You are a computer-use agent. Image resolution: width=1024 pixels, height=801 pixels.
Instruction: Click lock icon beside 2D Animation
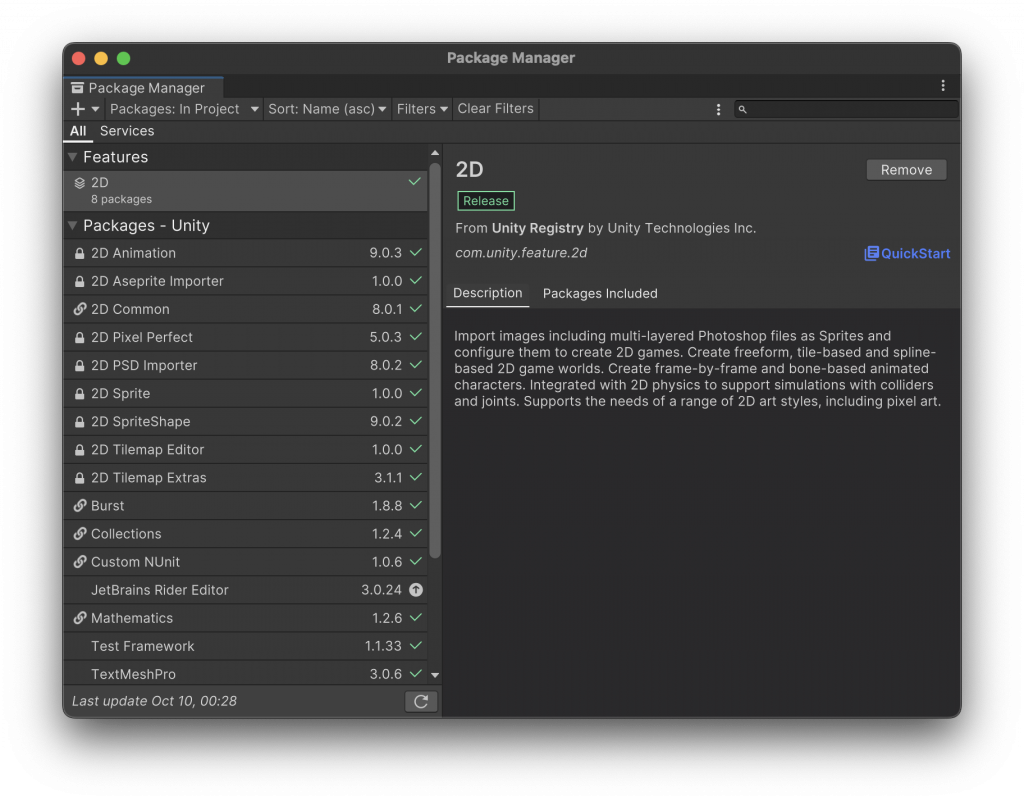click(x=80, y=253)
